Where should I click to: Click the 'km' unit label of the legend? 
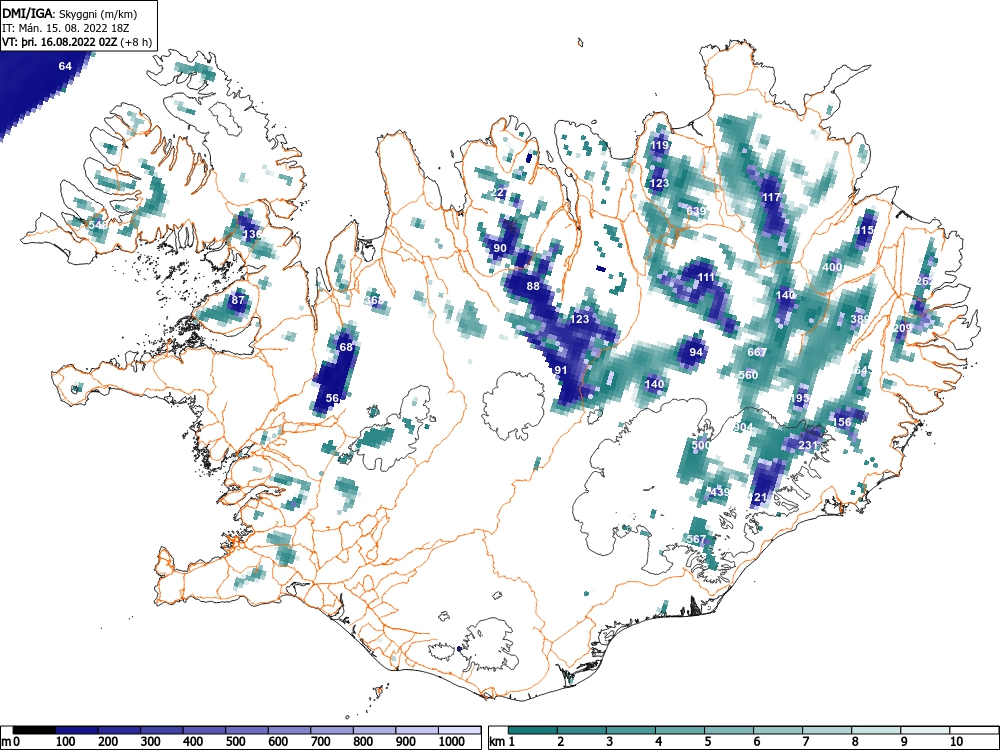click(498, 742)
